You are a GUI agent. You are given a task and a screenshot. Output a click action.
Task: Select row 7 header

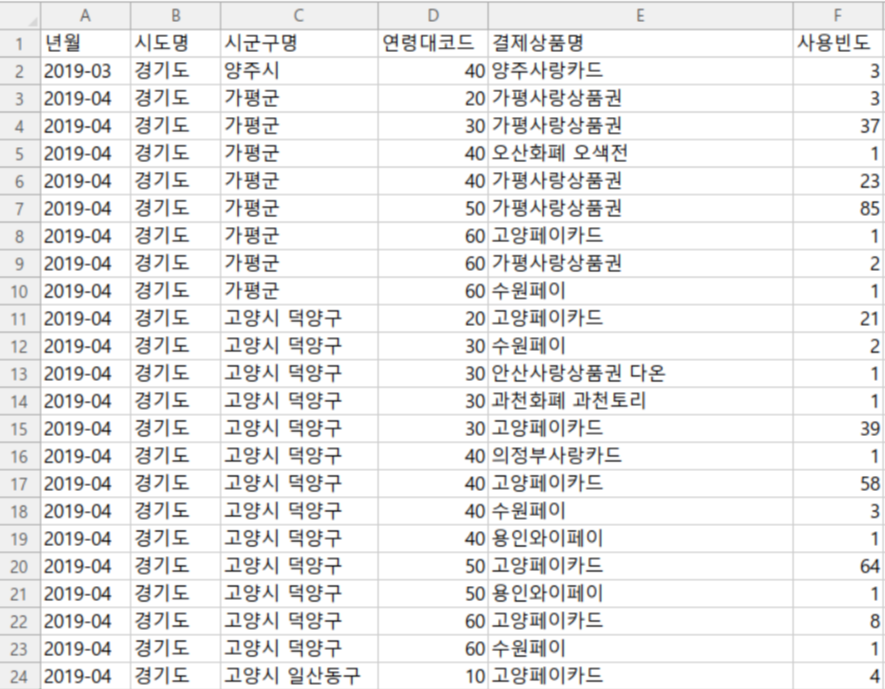tap(20, 209)
